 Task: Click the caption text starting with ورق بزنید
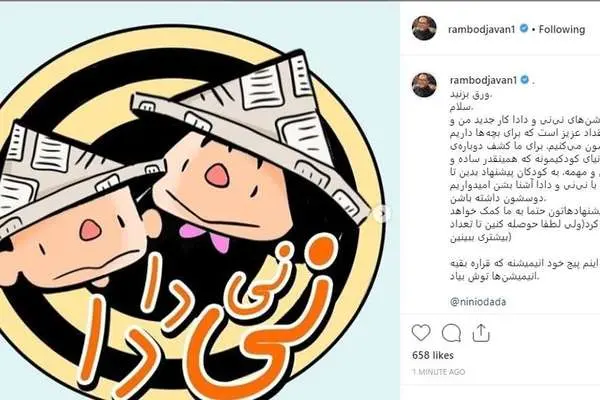[x=471, y=94]
